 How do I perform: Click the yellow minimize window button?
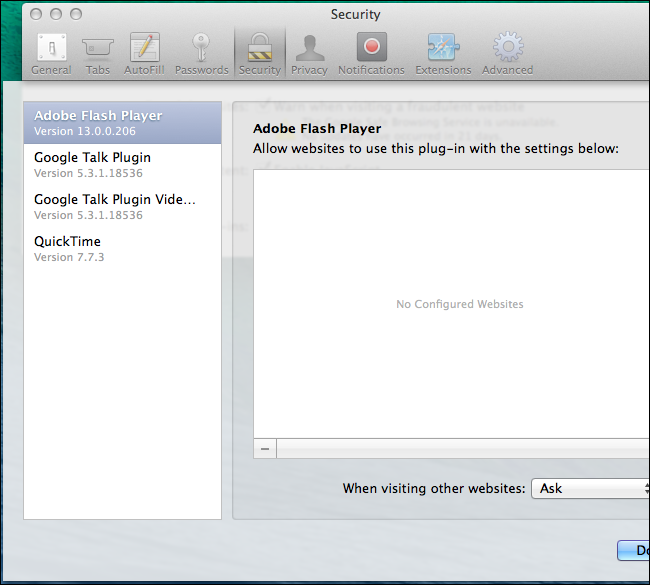coord(56,14)
